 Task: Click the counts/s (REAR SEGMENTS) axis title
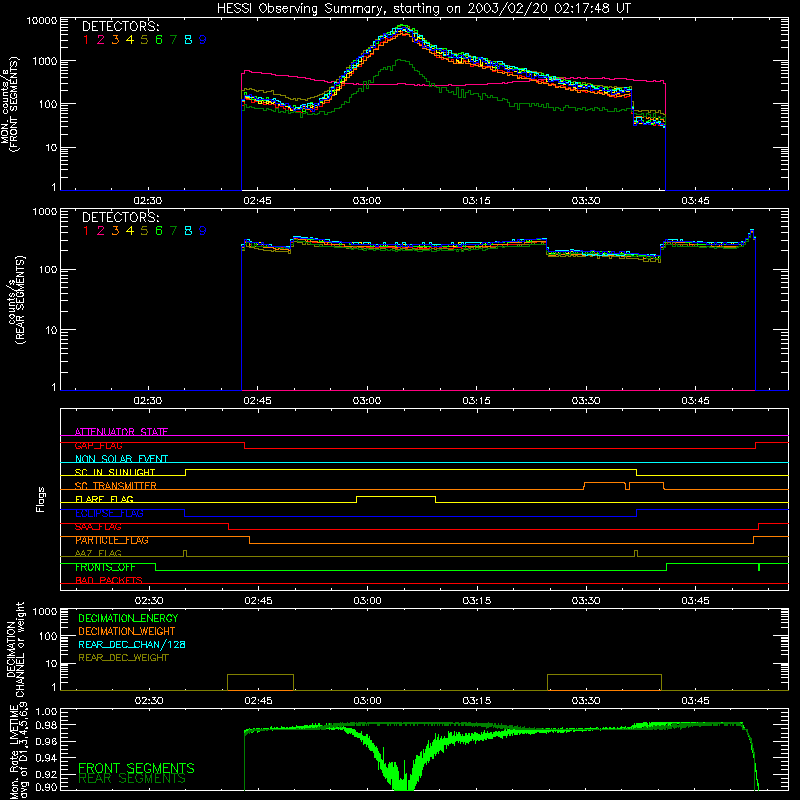(16, 300)
